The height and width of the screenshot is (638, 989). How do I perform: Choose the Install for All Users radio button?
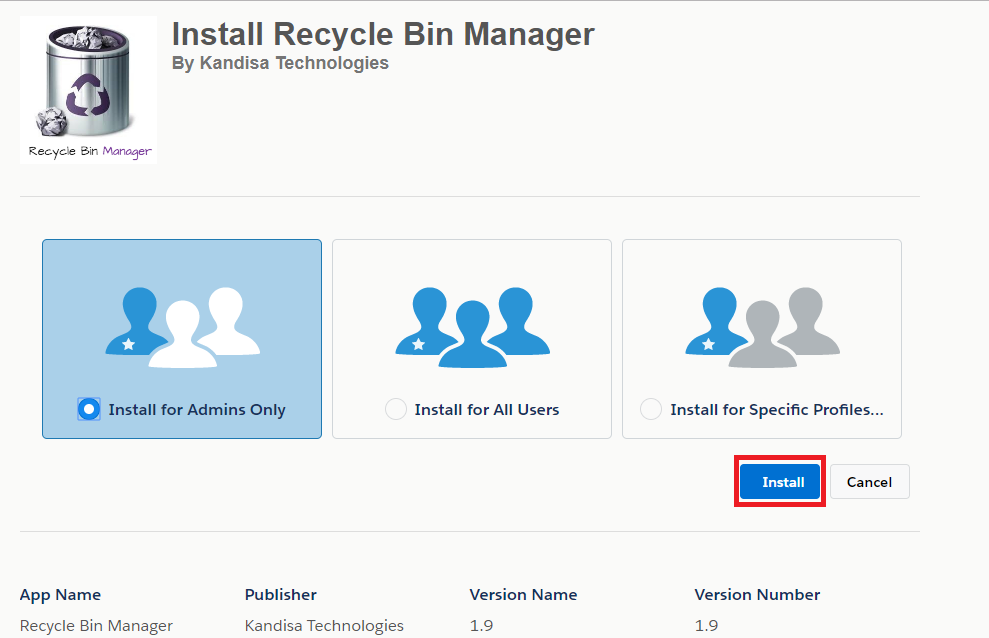[x=395, y=409]
